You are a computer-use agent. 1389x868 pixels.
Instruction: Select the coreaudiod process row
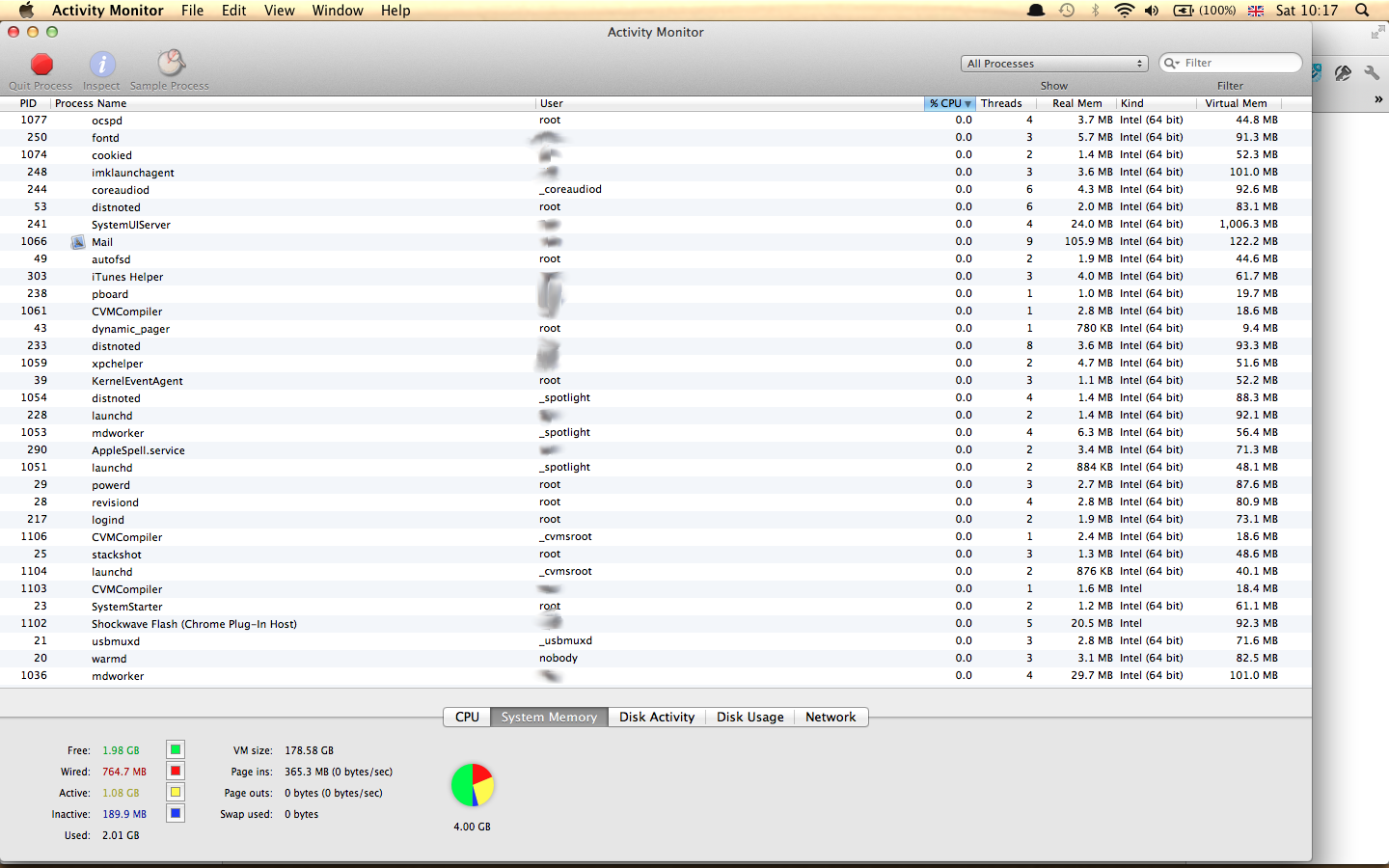pos(656,190)
